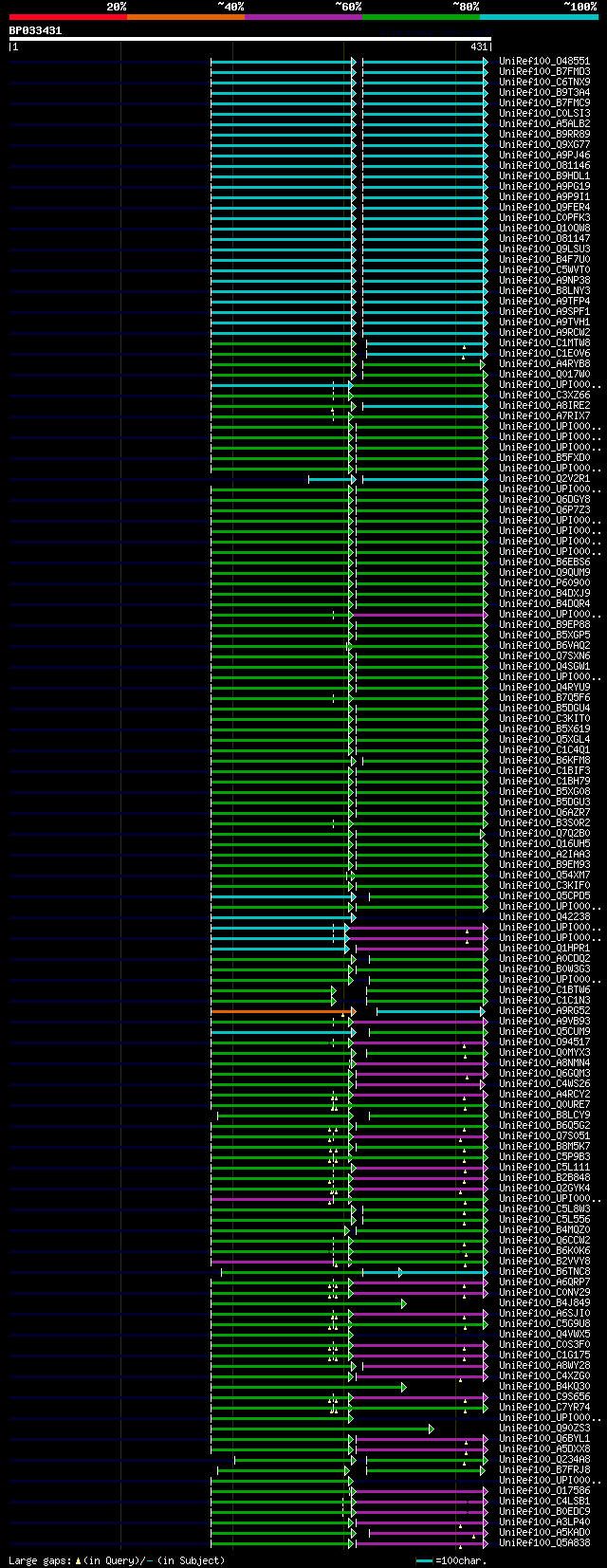
Task: Select hit label UniRef100_B5FXD0
Action: tap(544, 458)
